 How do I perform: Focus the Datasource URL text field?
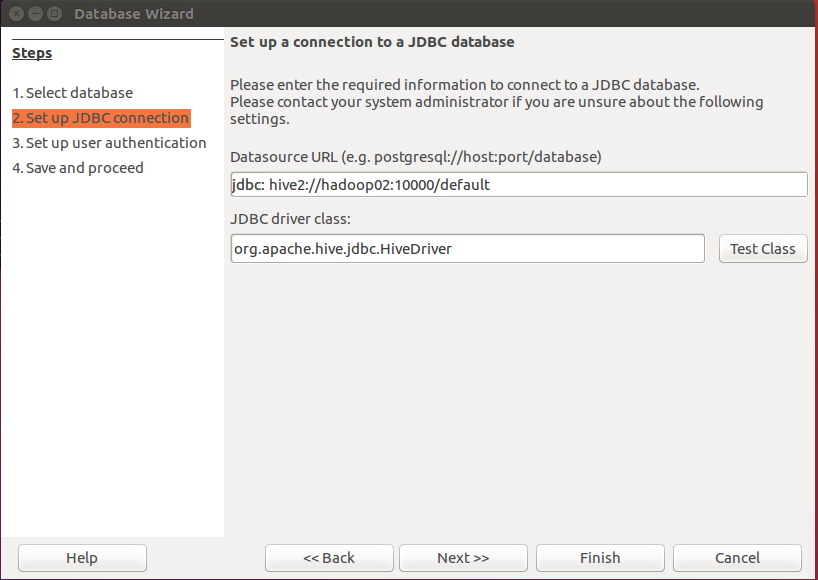pyautogui.click(x=518, y=185)
